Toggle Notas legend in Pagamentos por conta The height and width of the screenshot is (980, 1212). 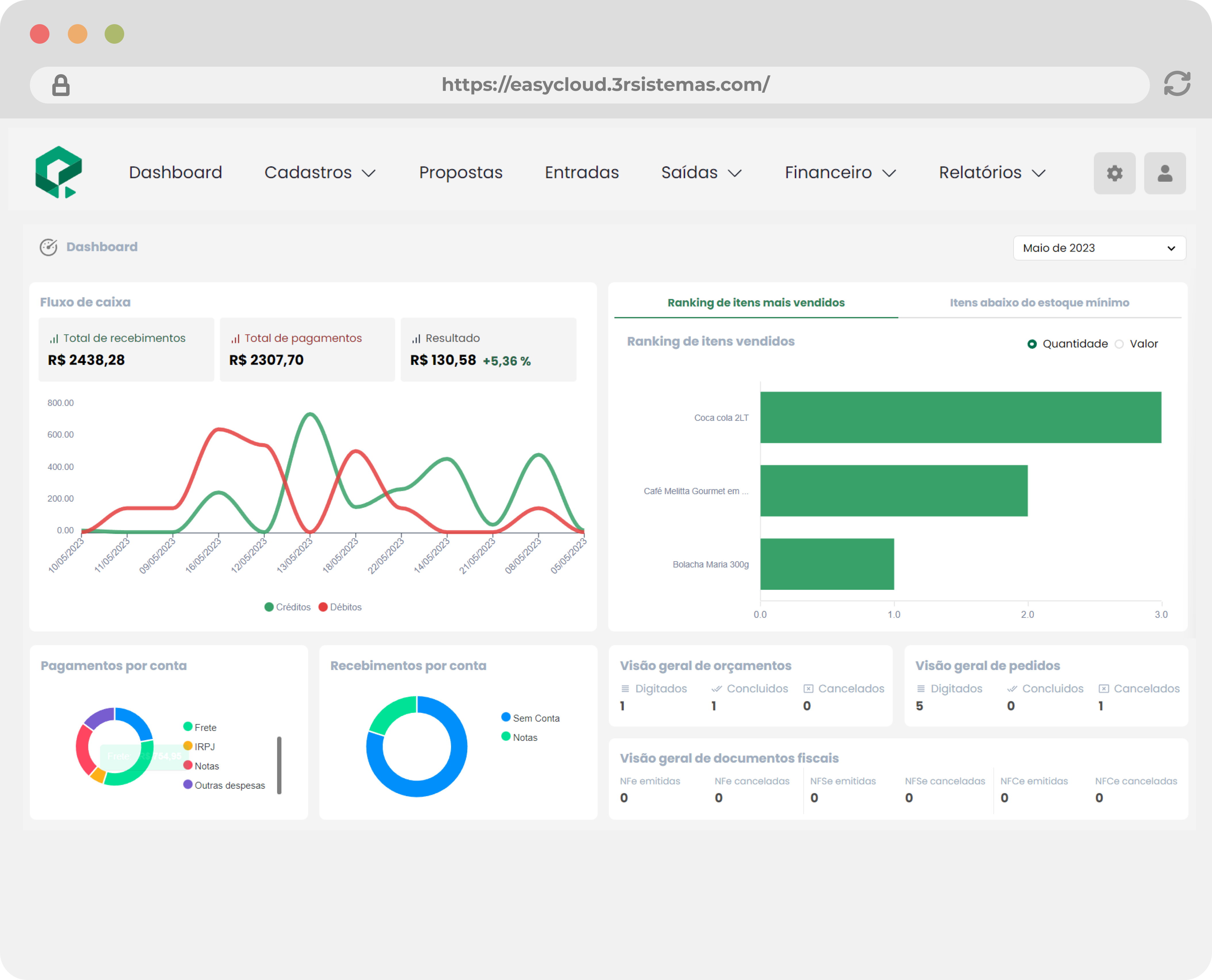pos(202,765)
